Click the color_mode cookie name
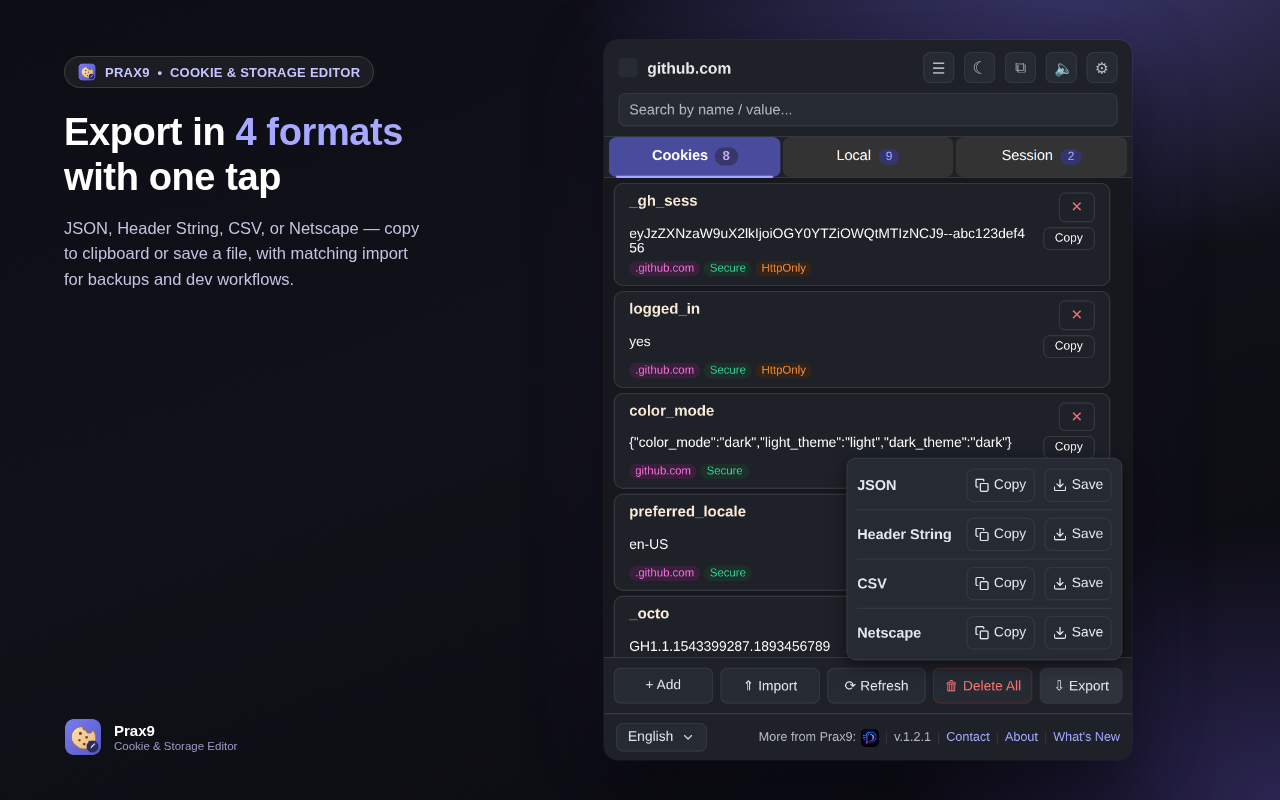1280x800 pixels. (x=671, y=411)
